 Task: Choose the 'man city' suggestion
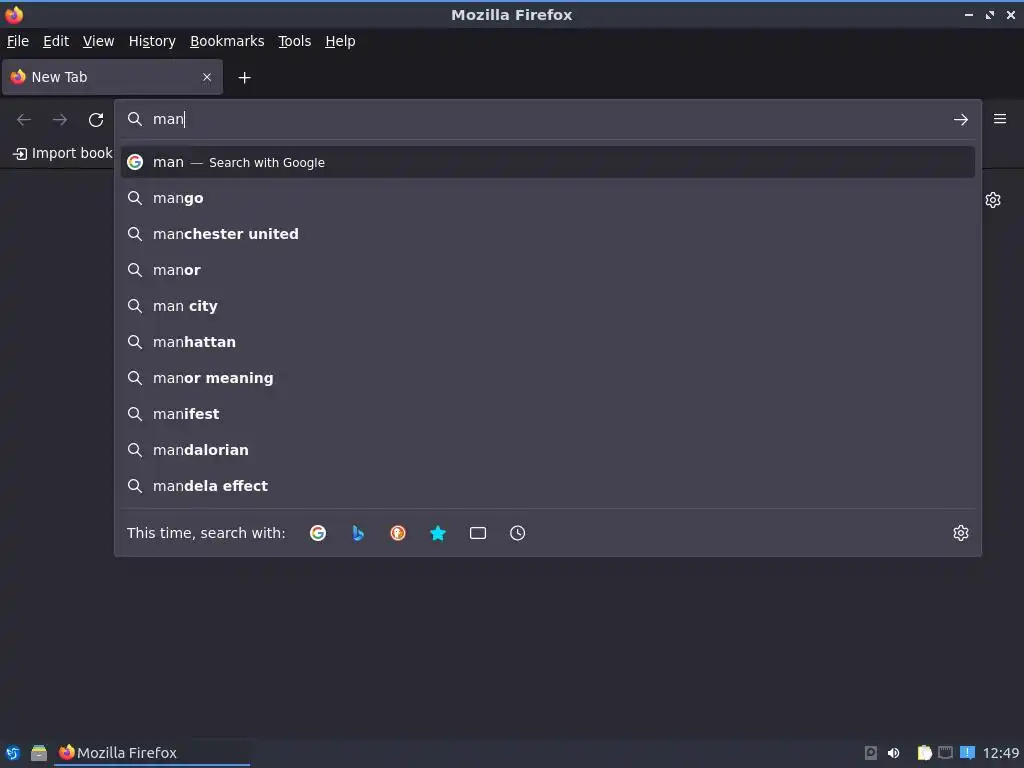[547, 306]
